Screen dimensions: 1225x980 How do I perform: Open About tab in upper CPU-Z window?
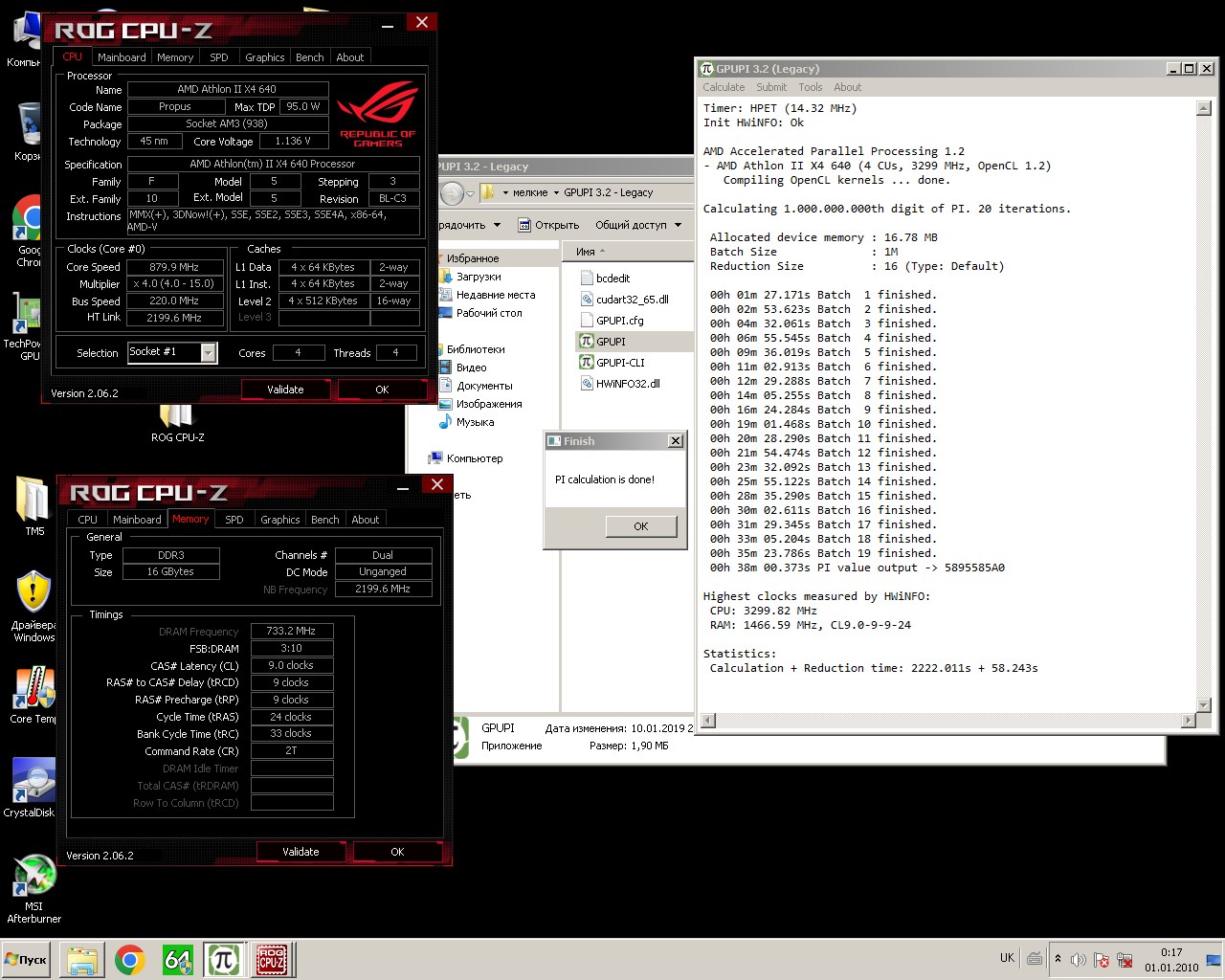click(x=350, y=57)
